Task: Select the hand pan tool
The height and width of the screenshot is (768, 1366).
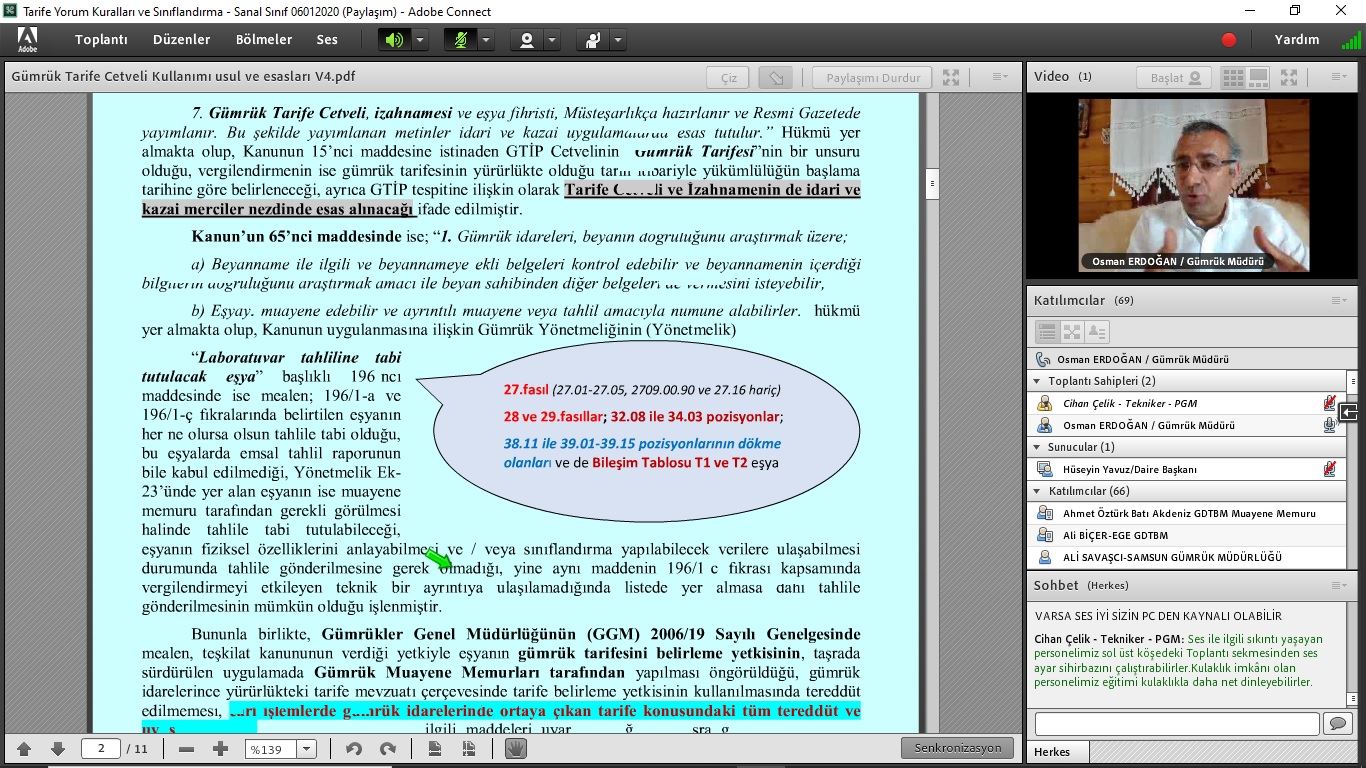Action: 515,749
